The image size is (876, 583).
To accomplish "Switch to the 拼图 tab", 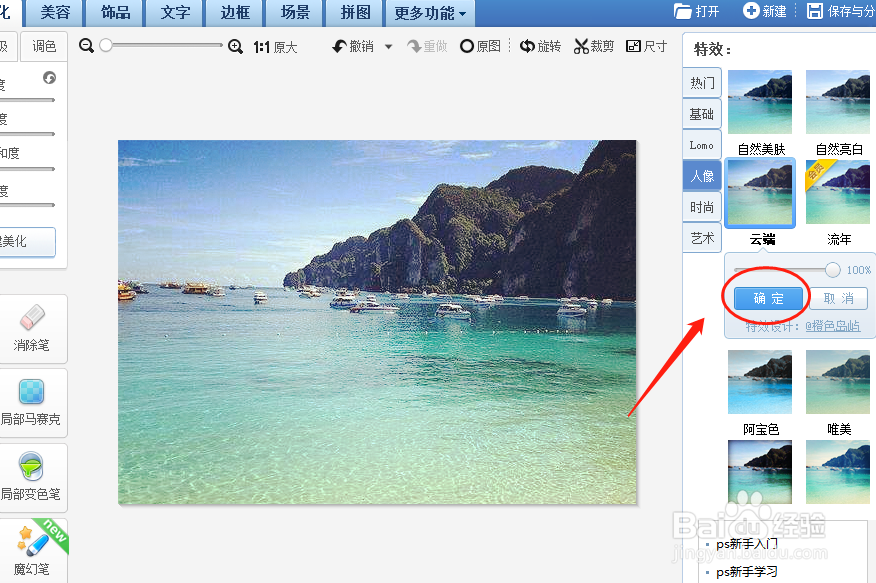I will [x=355, y=13].
